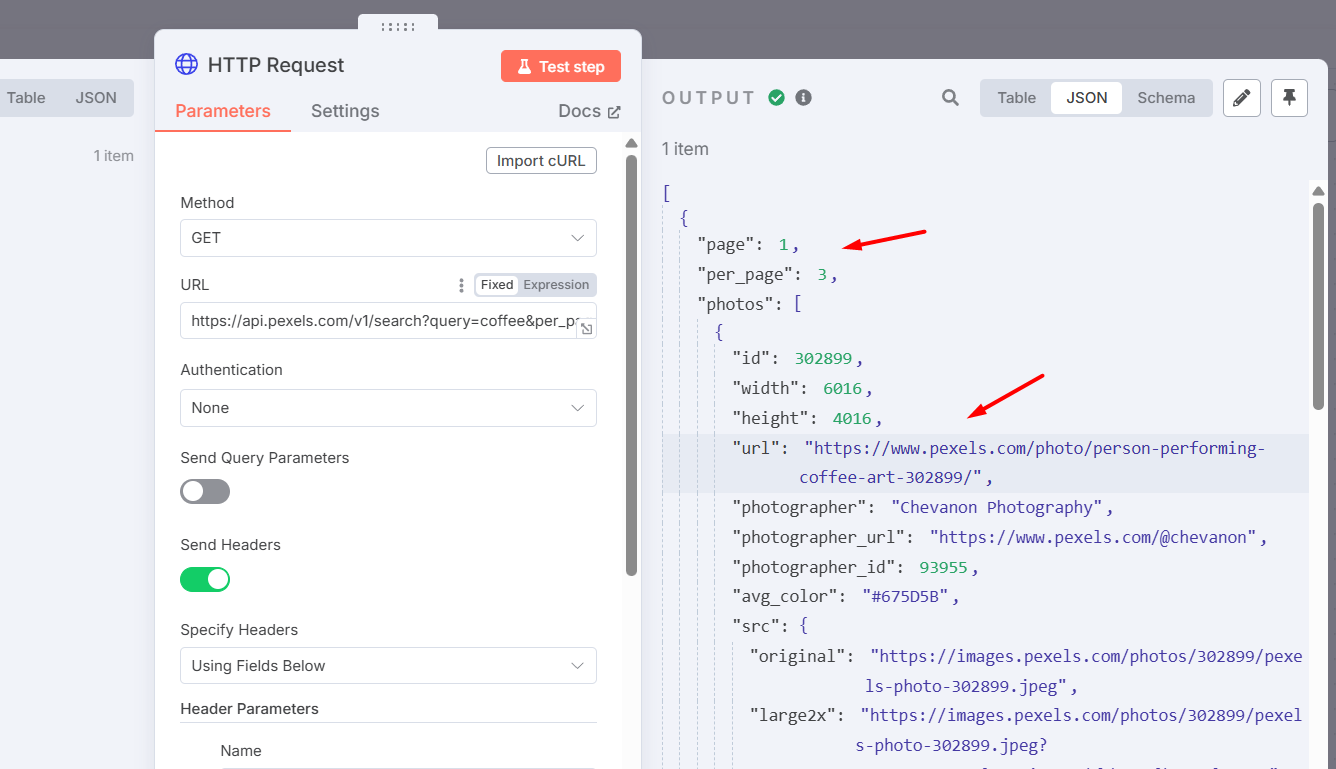Open the Method dropdown showing GET
1336x769 pixels.
tap(388, 238)
